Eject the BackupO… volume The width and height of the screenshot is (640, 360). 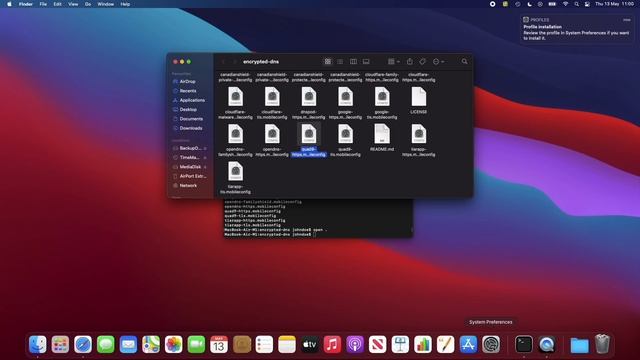pos(205,148)
